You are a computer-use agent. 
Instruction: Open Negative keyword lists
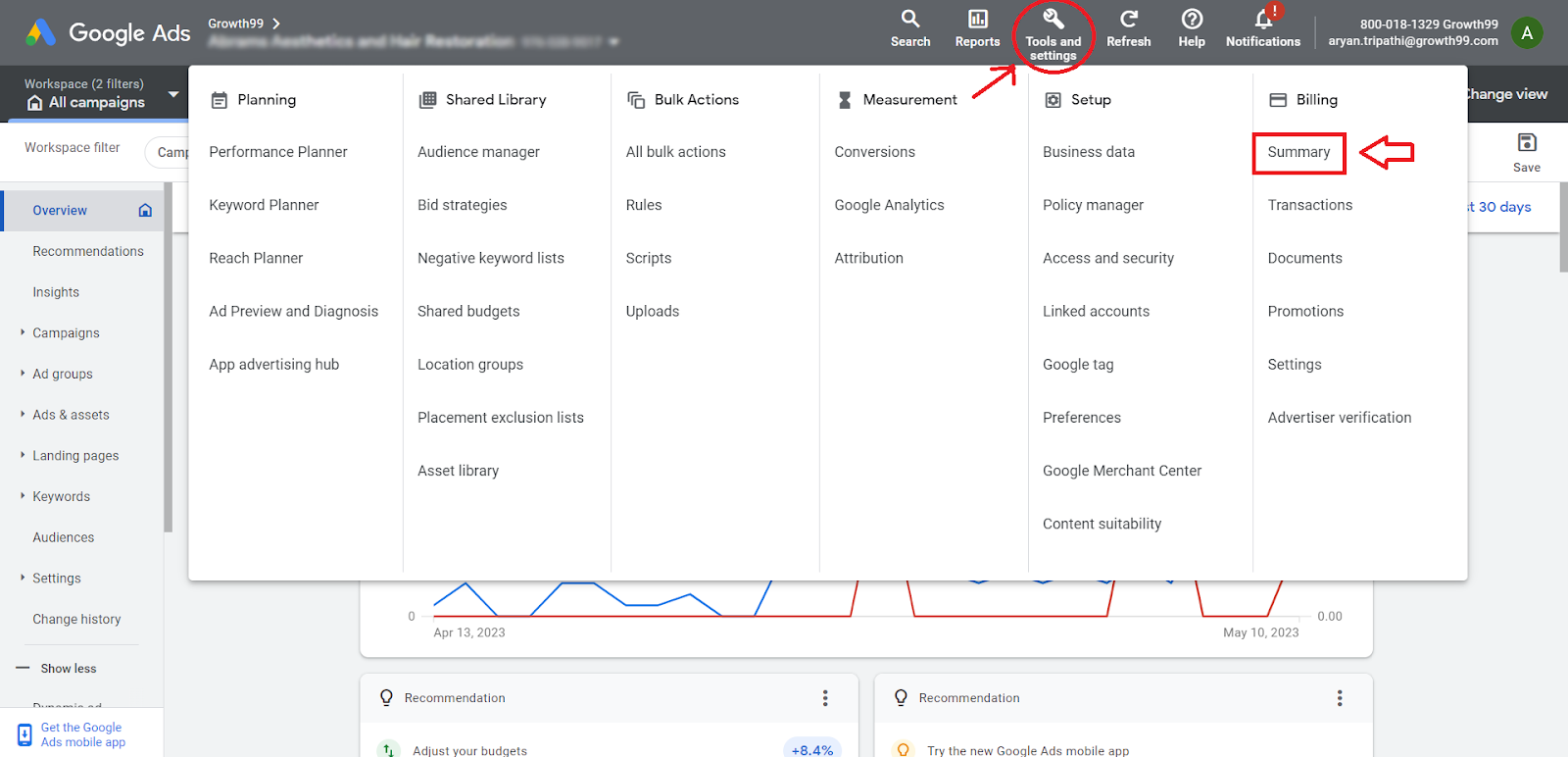click(x=491, y=258)
